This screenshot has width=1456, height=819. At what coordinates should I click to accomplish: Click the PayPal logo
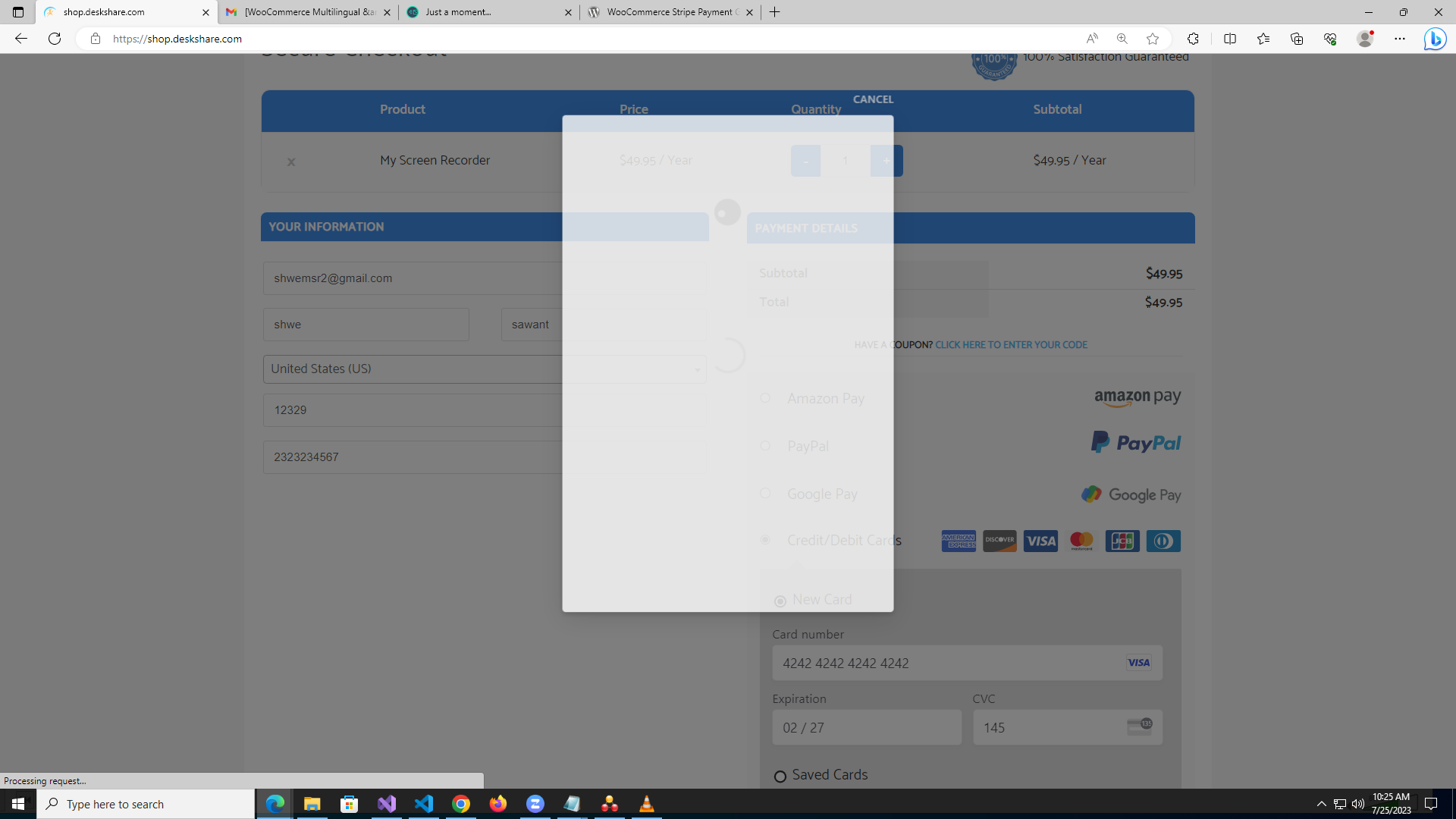[x=1136, y=443]
